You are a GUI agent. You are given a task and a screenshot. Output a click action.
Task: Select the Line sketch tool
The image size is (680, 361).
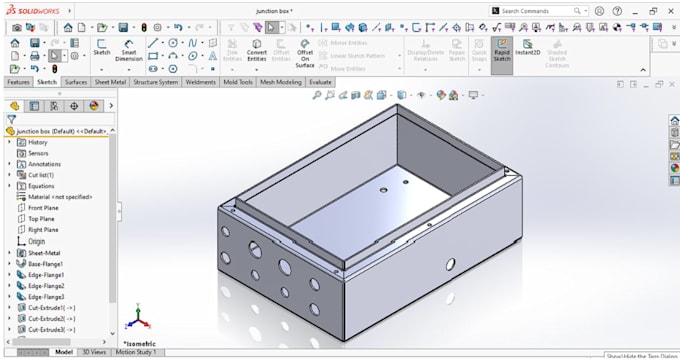[x=153, y=43]
